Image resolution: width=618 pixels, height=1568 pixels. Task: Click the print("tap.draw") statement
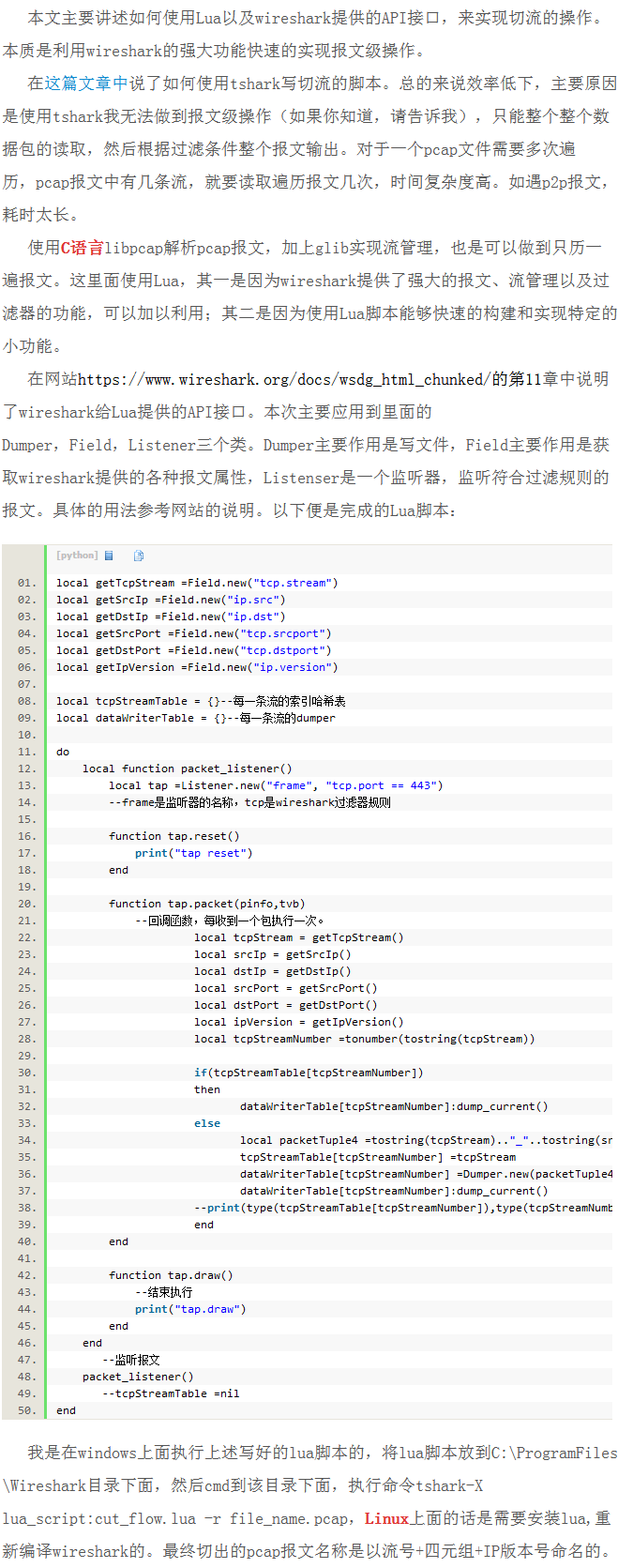tap(190, 1309)
